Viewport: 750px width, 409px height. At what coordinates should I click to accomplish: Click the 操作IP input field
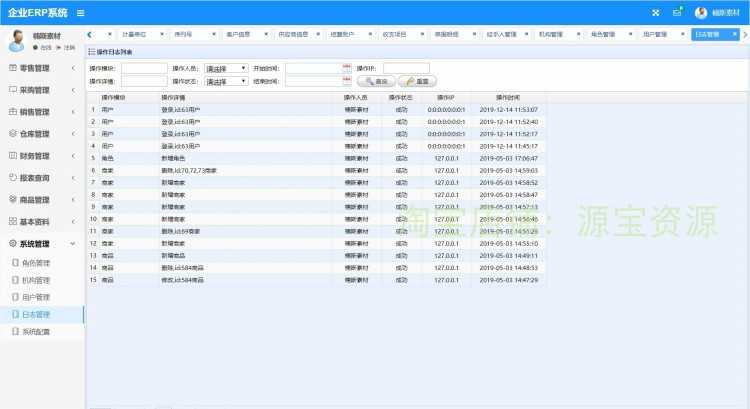406,68
